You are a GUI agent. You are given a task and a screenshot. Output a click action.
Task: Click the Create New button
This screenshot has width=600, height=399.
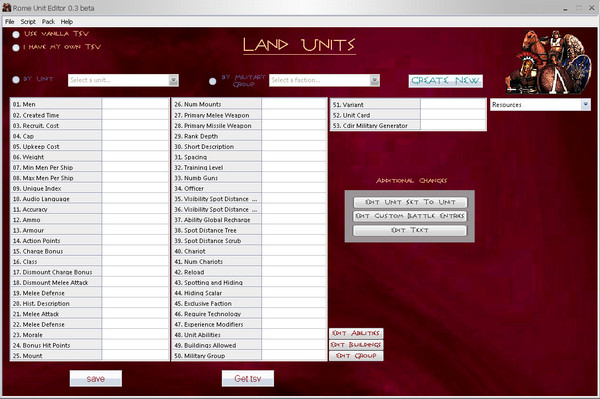[x=445, y=81]
